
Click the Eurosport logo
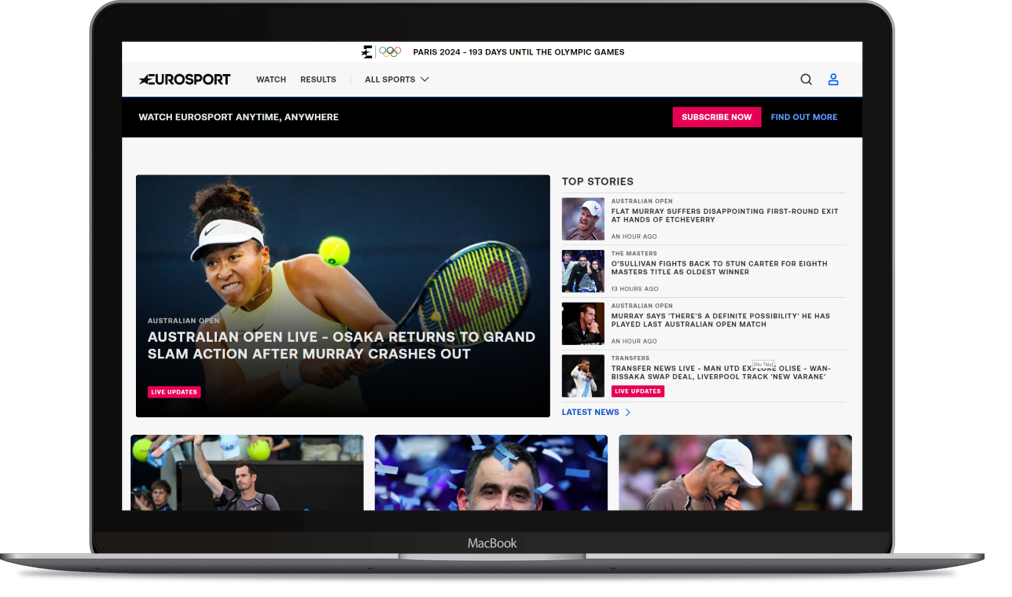(x=185, y=80)
